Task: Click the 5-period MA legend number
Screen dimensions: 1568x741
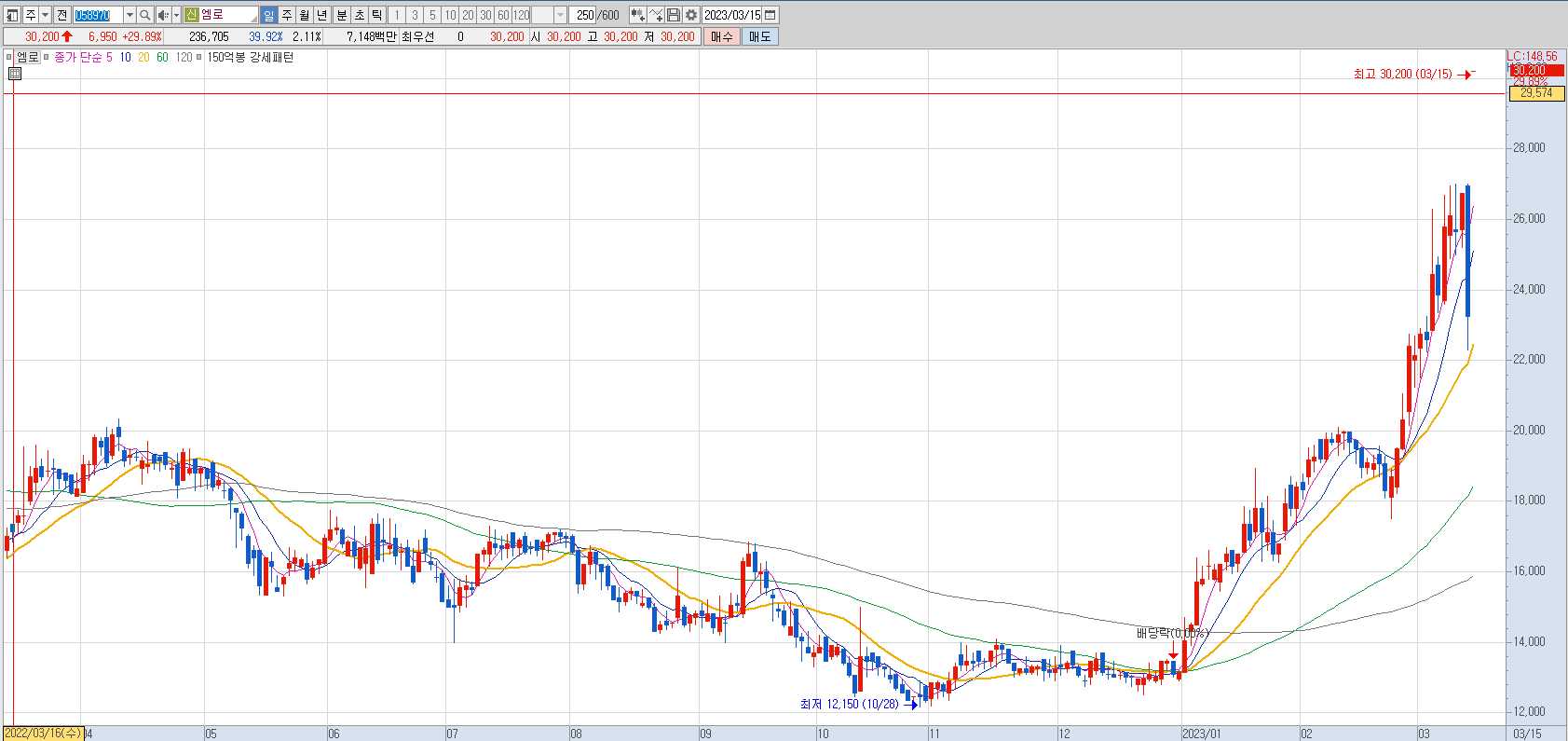Action: [x=109, y=57]
